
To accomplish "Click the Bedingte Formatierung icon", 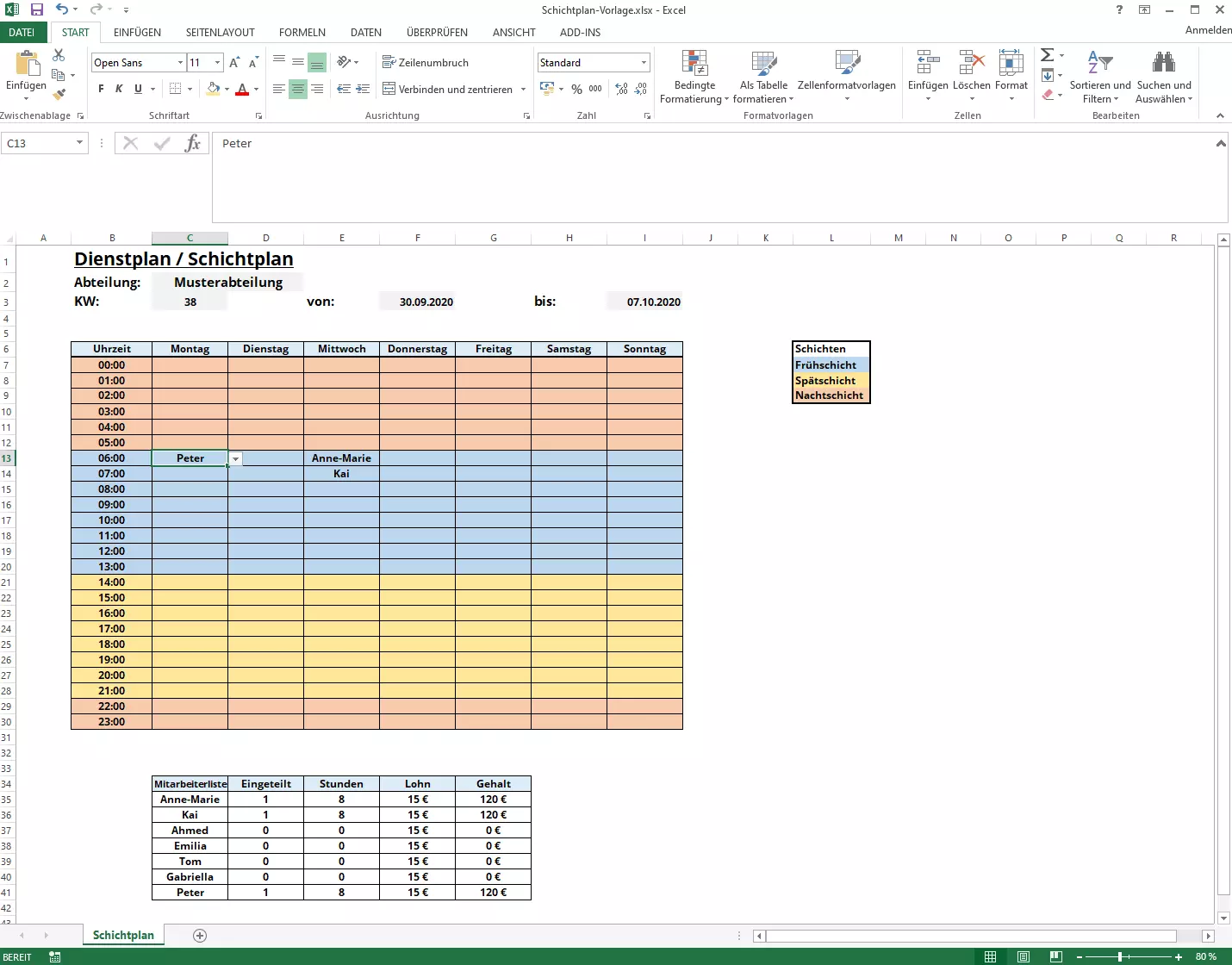I will (694, 64).
